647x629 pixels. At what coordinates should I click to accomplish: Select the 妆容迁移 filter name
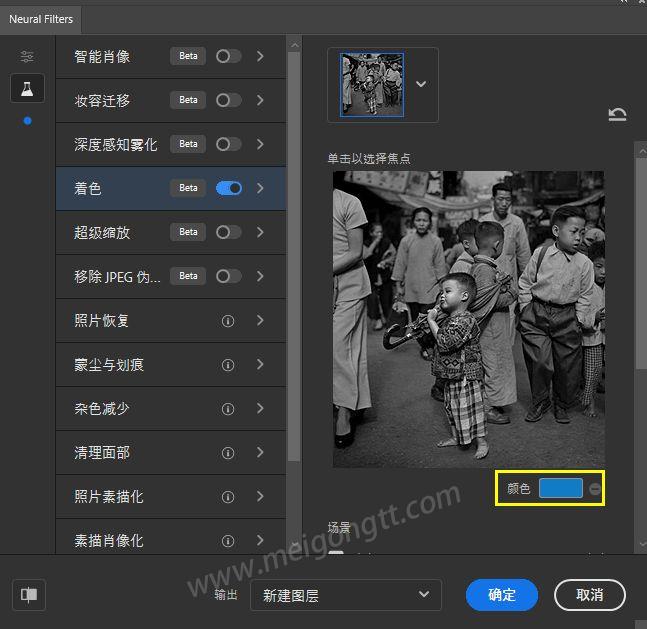102,101
